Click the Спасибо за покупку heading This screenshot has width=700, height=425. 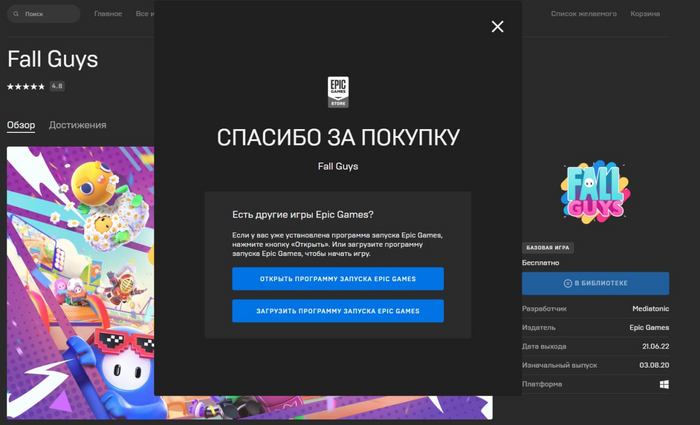coord(338,137)
